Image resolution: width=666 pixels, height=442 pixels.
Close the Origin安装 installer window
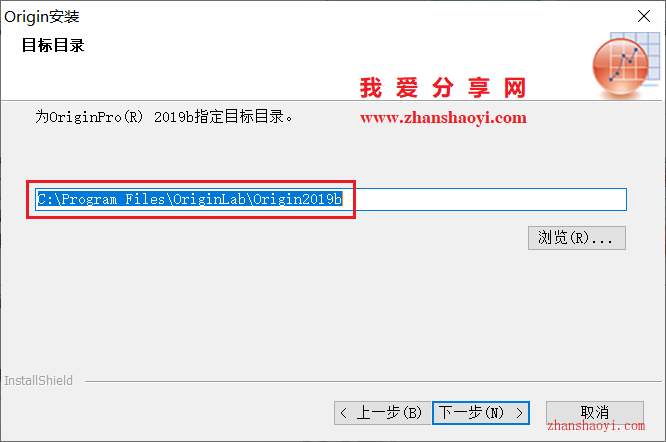coord(644,17)
